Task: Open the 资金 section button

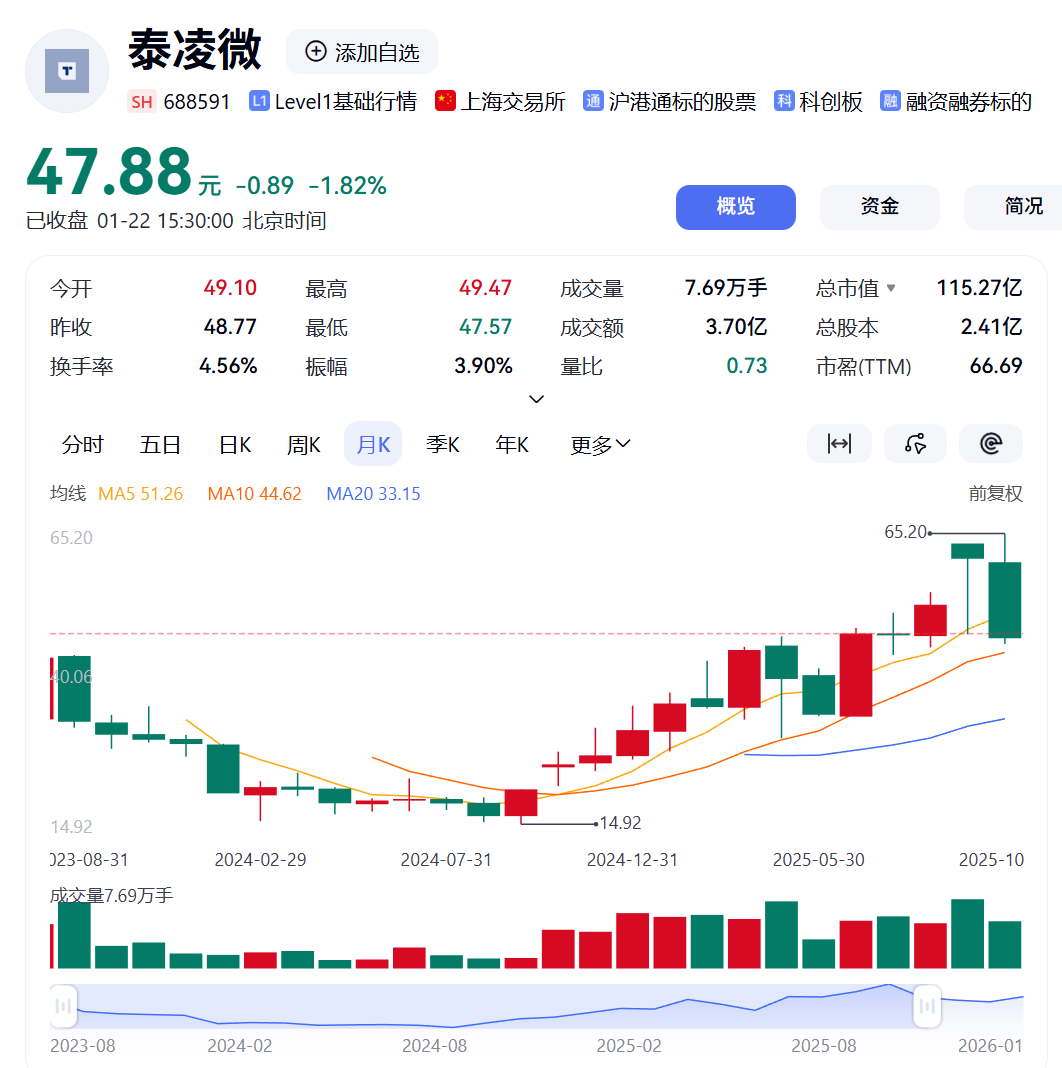Action: 879,207
